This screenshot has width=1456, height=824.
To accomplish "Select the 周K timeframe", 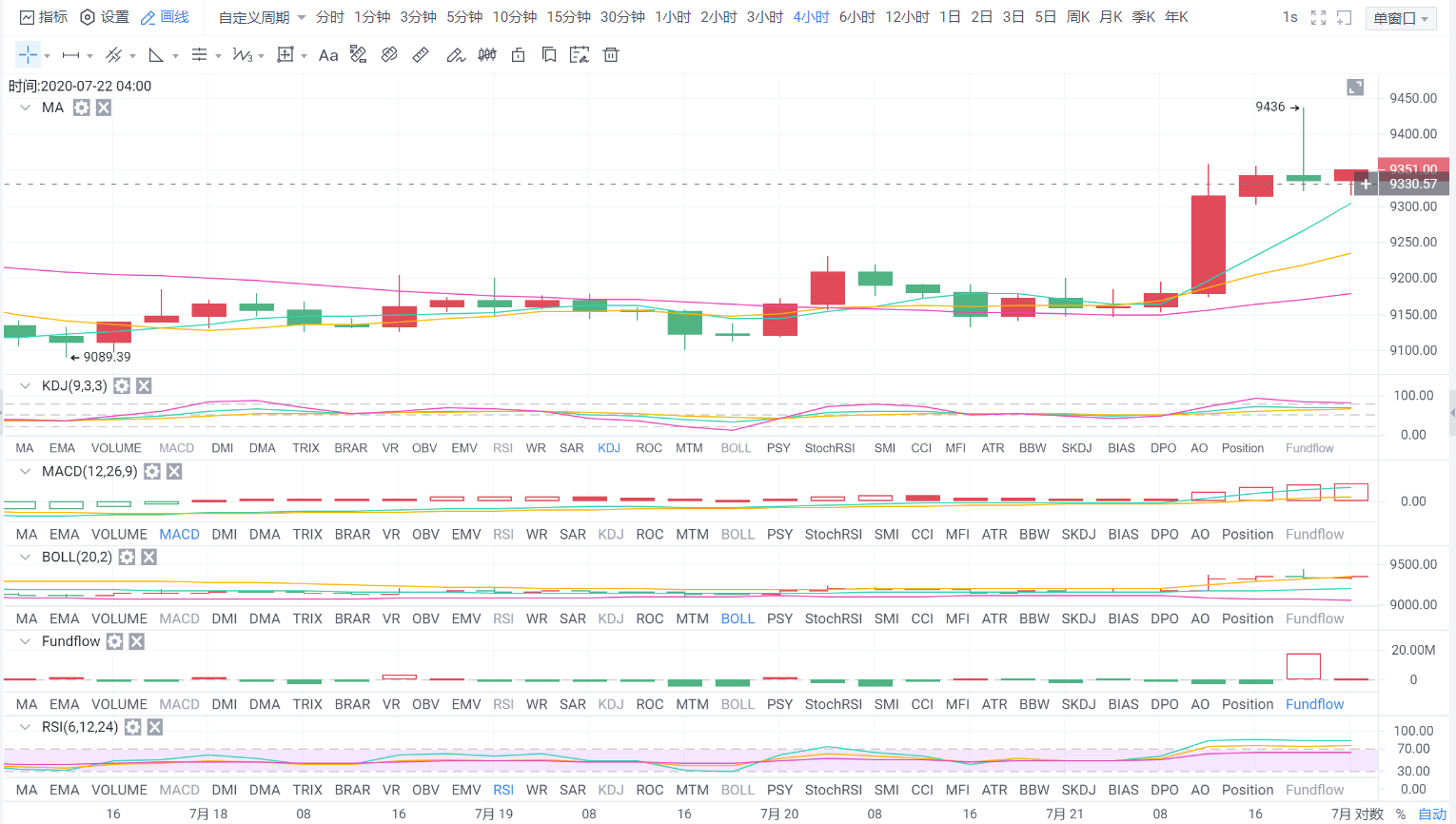I will [1078, 17].
